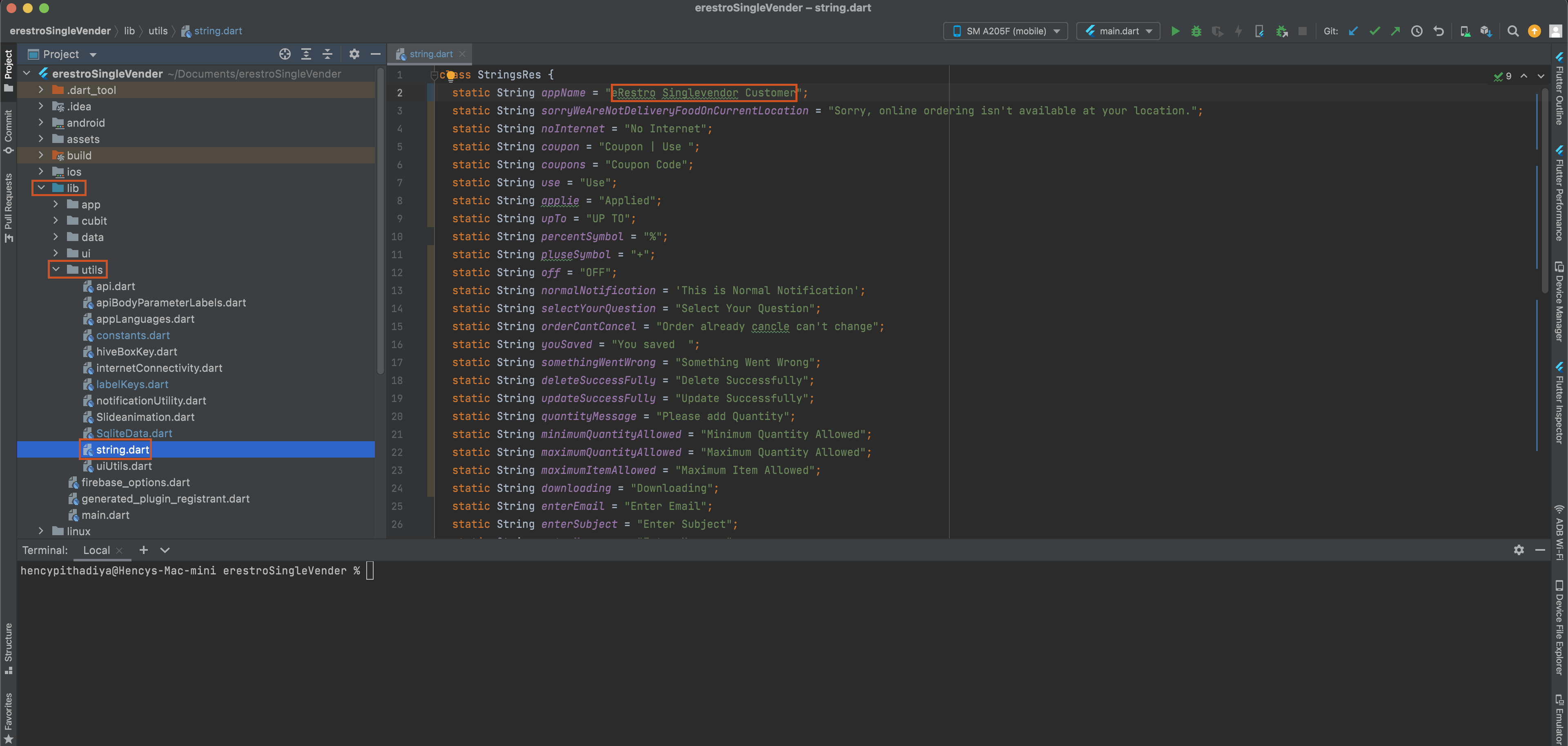
Task: Close the string.dart editor tab
Action: point(463,54)
